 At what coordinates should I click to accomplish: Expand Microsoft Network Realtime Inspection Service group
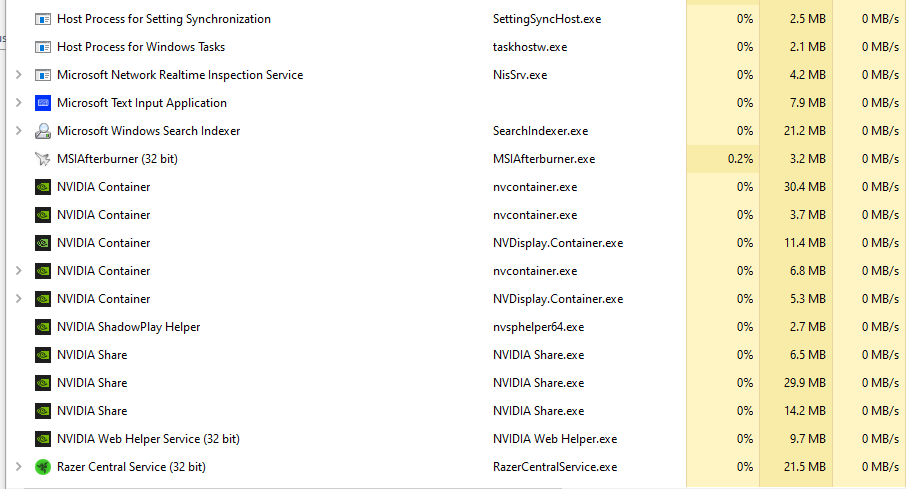(x=18, y=75)
